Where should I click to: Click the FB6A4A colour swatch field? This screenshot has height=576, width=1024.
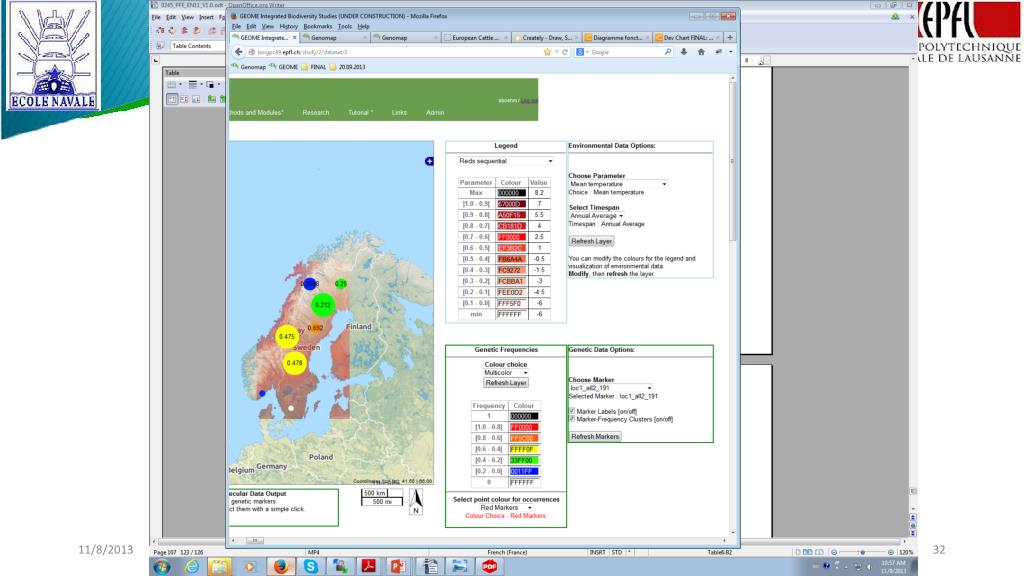click(511, 259)
